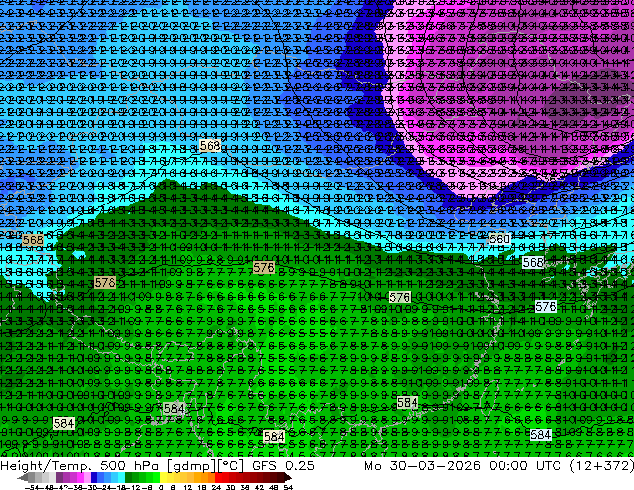Viewport: 634px width, 490px height.
Task: Click the '-54' legend scale value
Action: pyautogui.click(x=30, y=488)
